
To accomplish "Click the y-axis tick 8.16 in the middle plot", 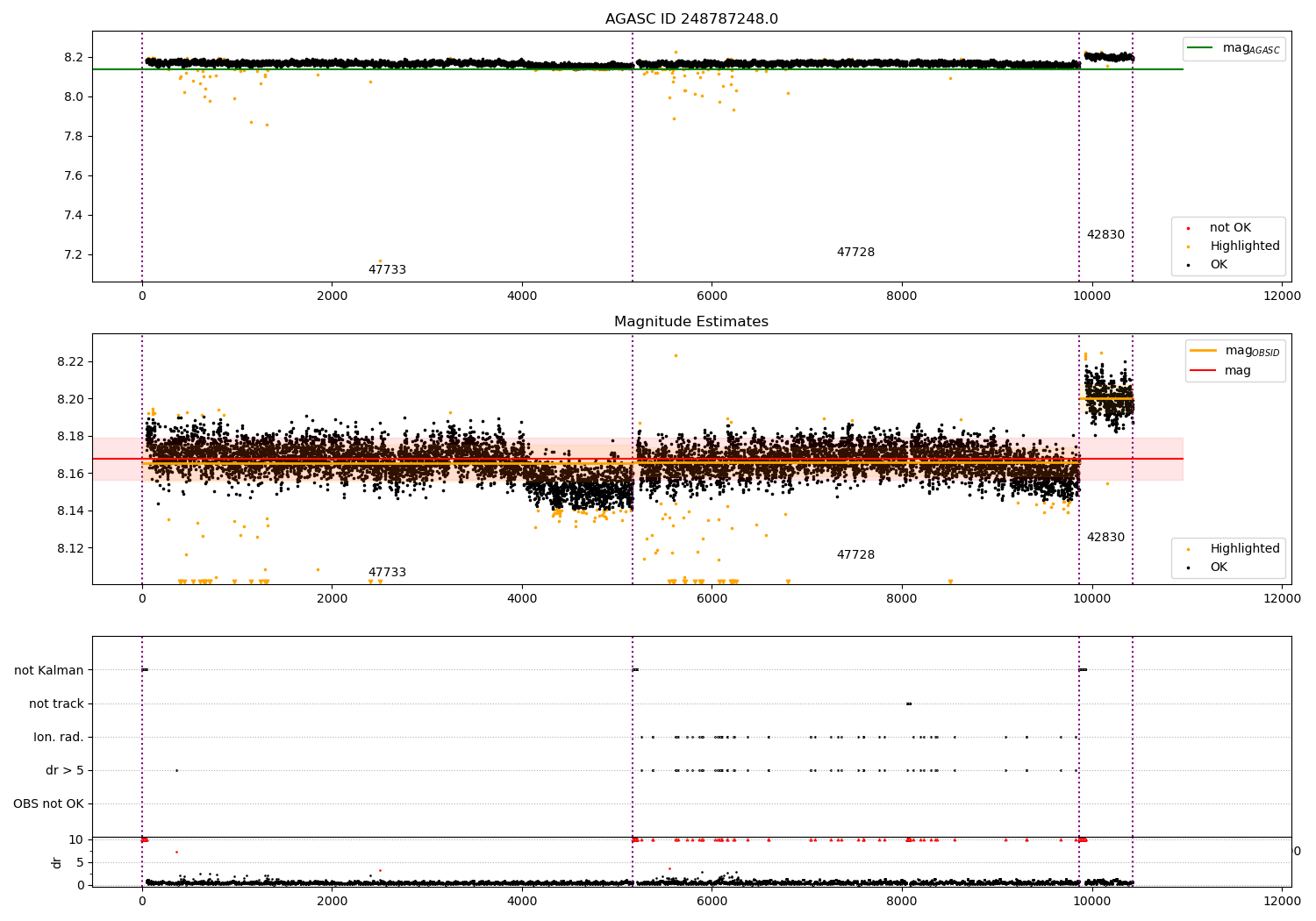I will click(x=70, y=474).
